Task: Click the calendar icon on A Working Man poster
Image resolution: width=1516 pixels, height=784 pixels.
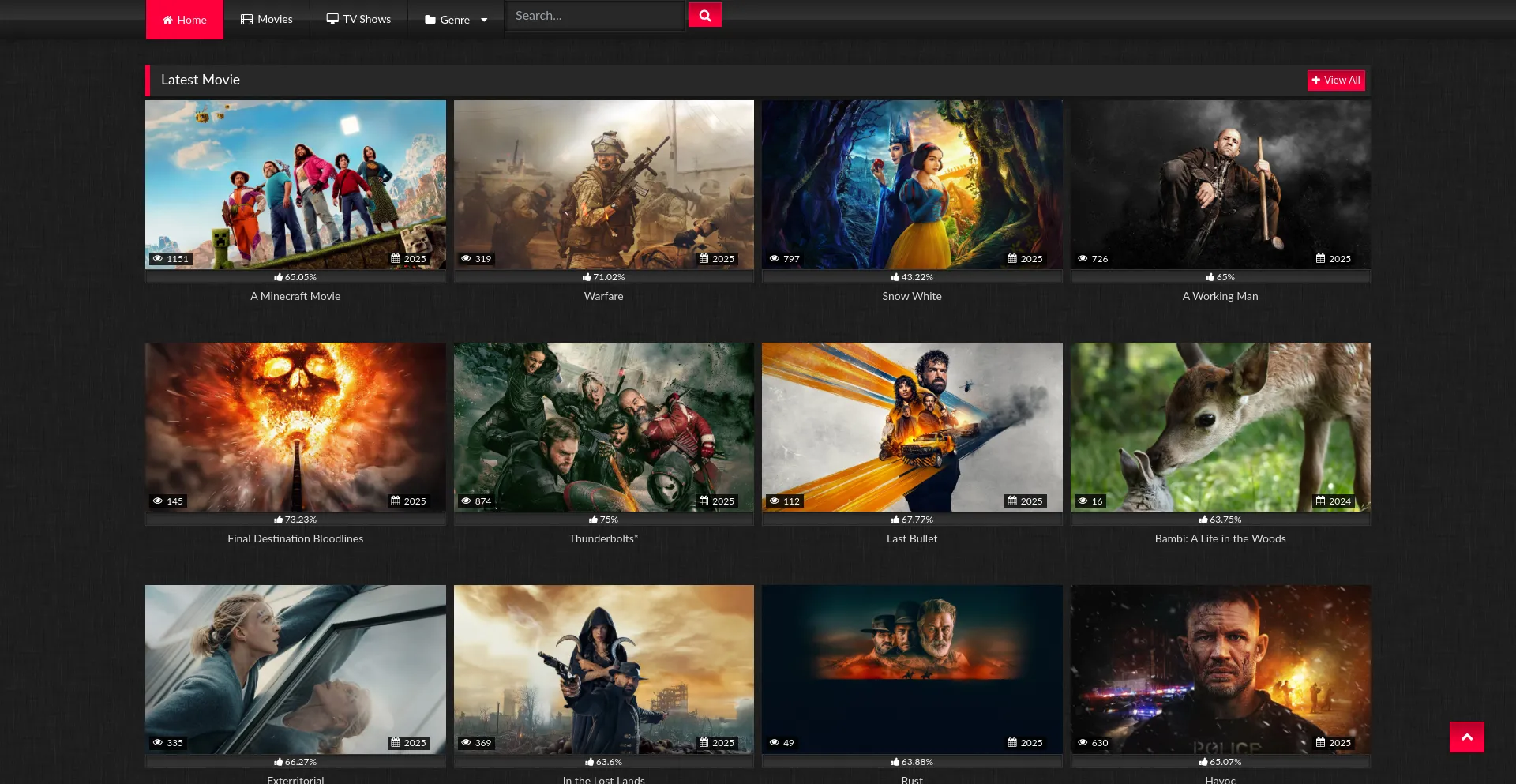Action: (1320, 259)
